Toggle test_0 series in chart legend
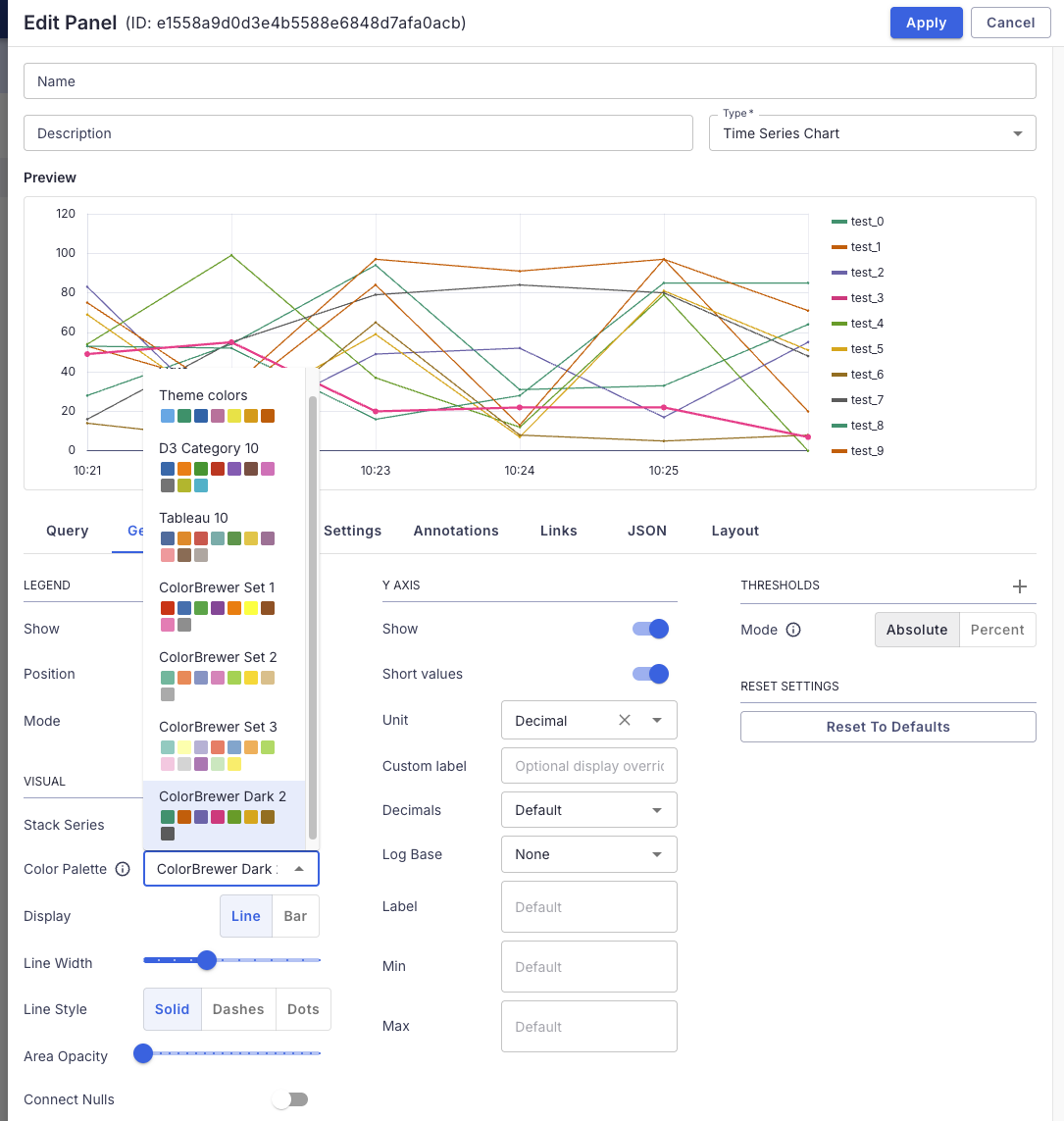1064x1121 pixels. click(x=858, y=222)
